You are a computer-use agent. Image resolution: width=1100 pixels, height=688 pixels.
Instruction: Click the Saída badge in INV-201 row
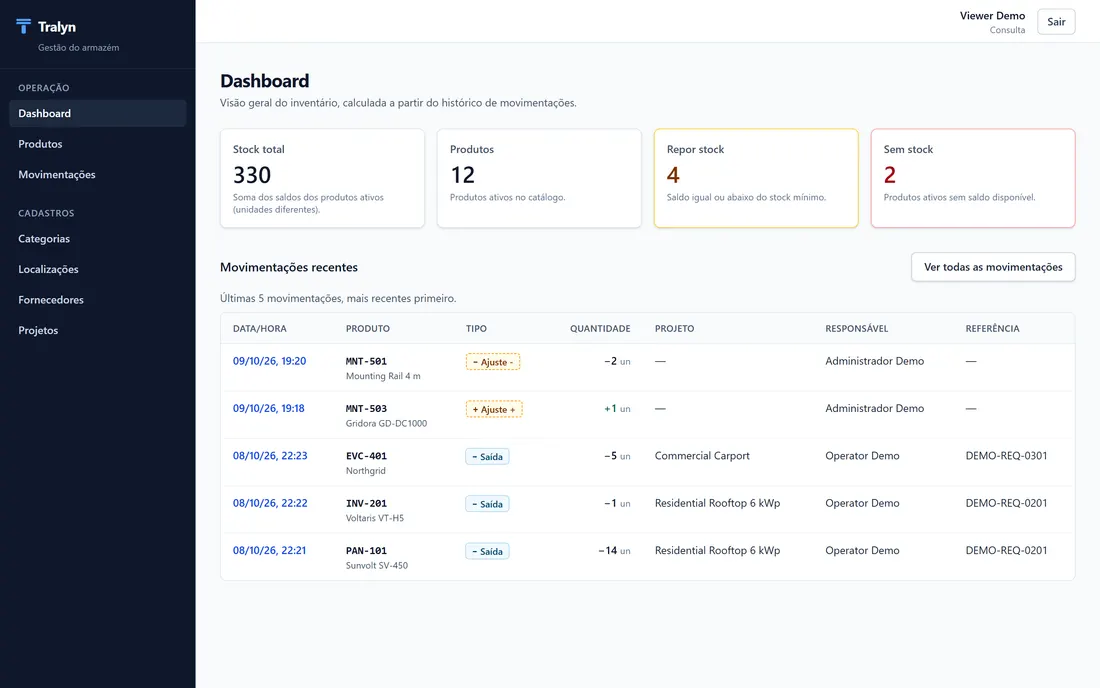[x=487, y=504]
